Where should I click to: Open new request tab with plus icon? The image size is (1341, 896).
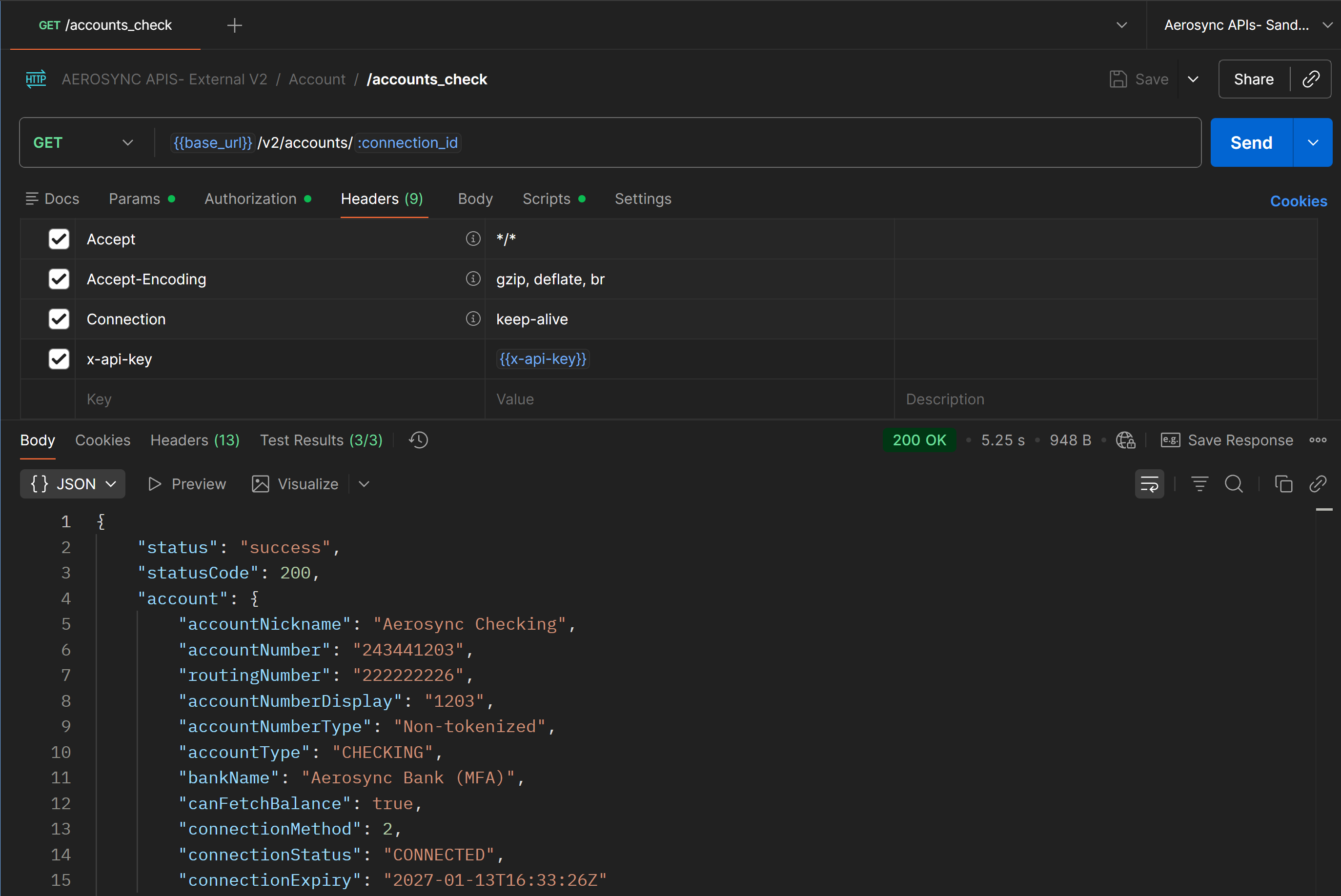234,25
